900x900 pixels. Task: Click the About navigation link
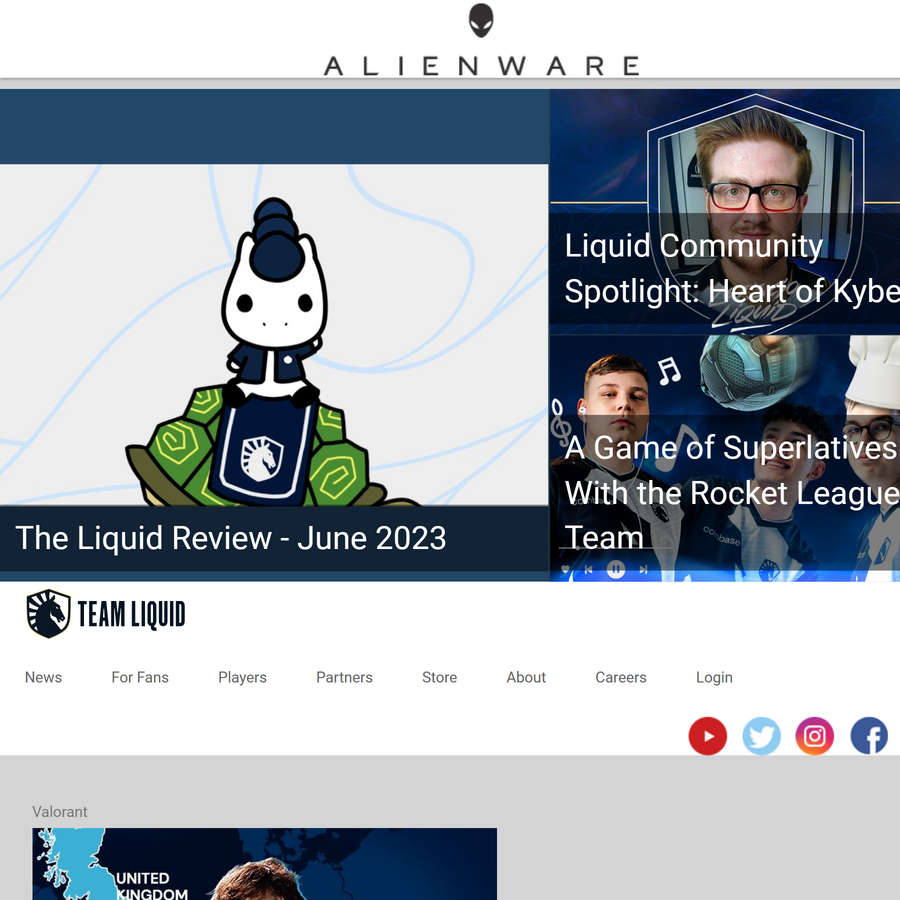(526, 677)
